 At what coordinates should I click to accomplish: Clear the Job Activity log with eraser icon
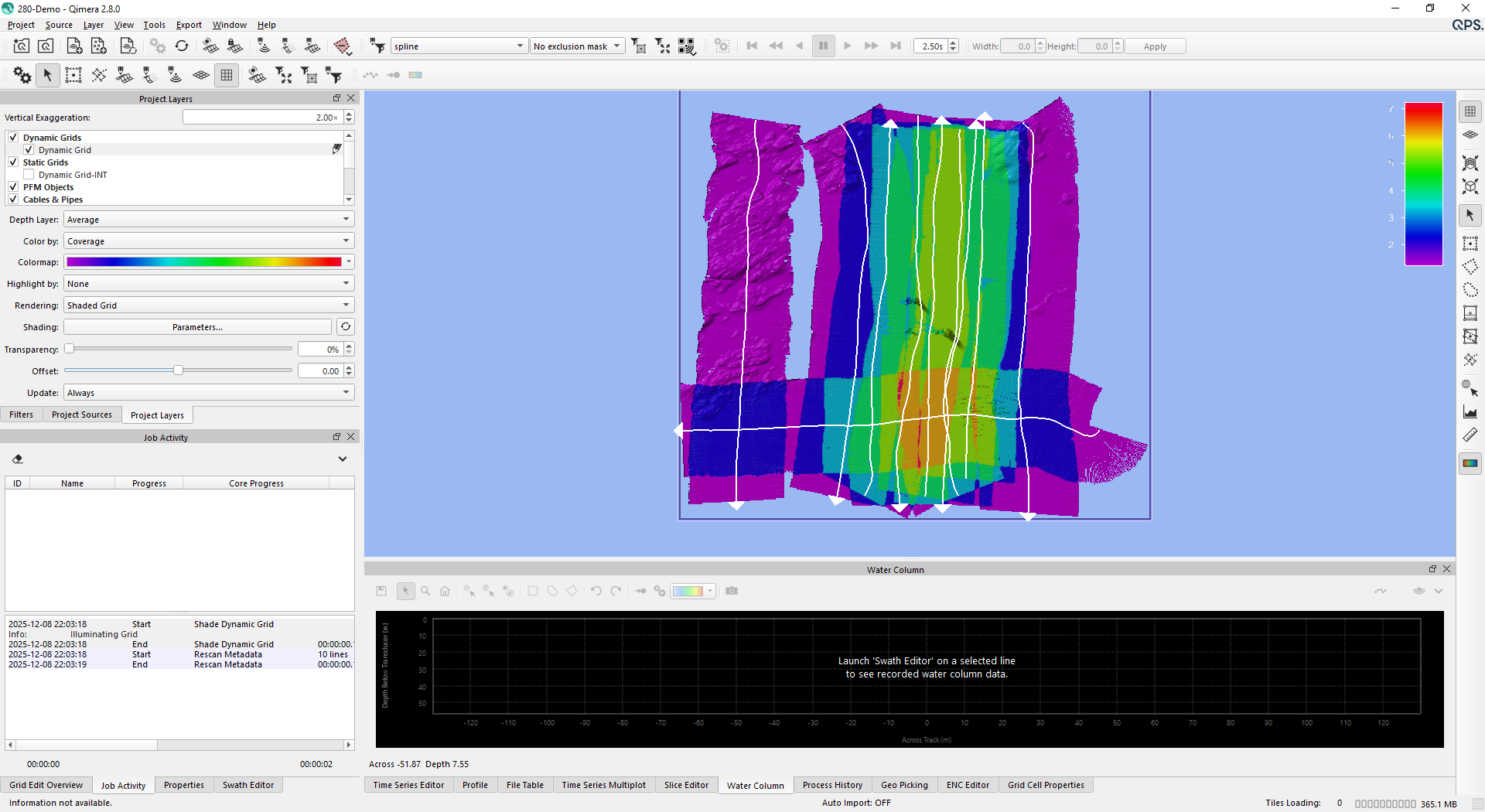[18, 459]
